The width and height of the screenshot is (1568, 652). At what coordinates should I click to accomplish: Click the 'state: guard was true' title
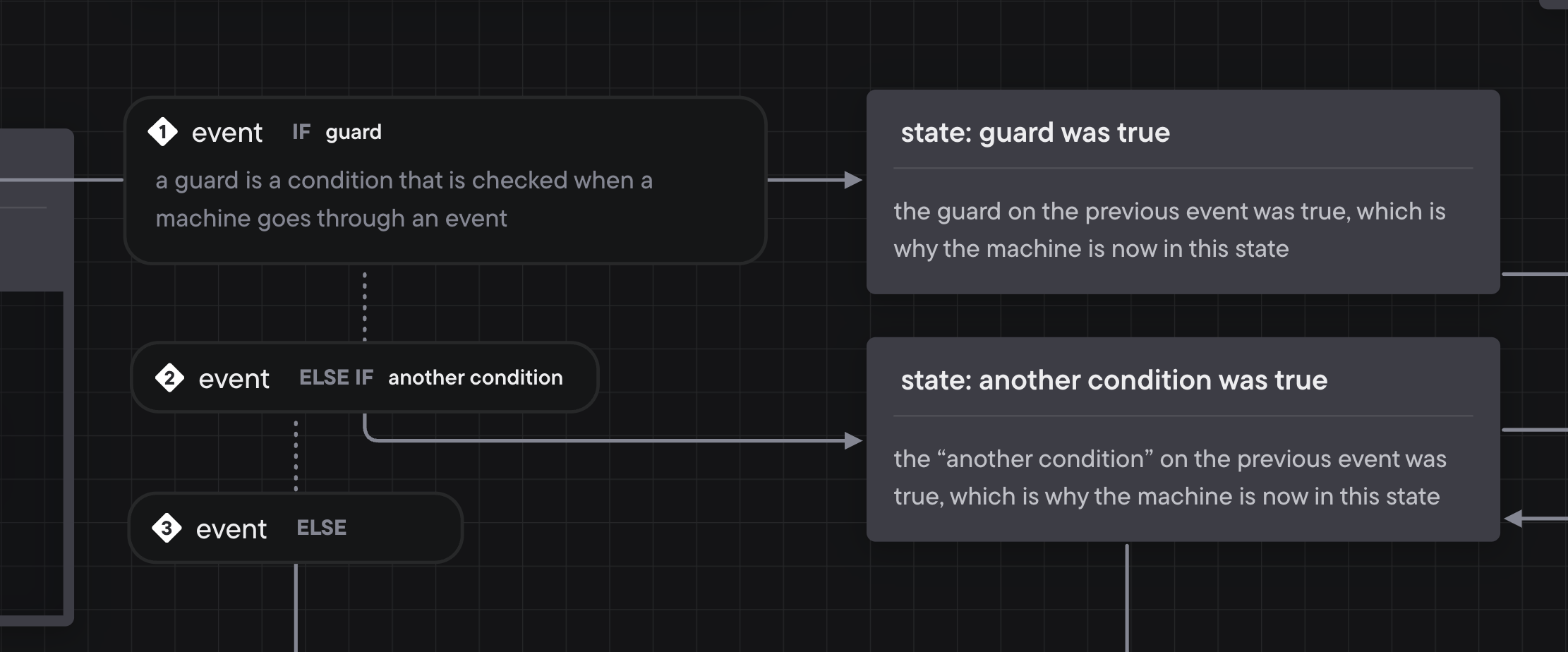(1035, 133)
